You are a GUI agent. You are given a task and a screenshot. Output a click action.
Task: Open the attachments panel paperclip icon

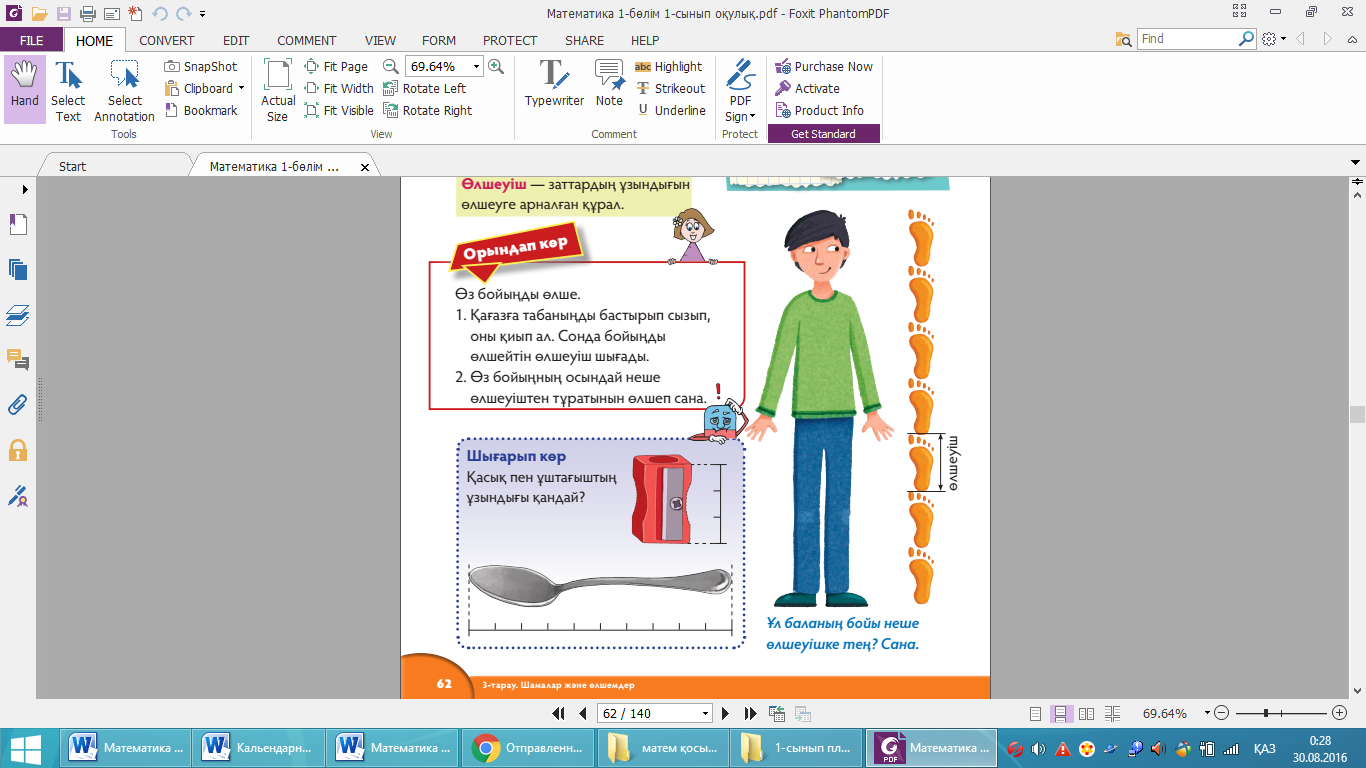(x=18, y=405)
